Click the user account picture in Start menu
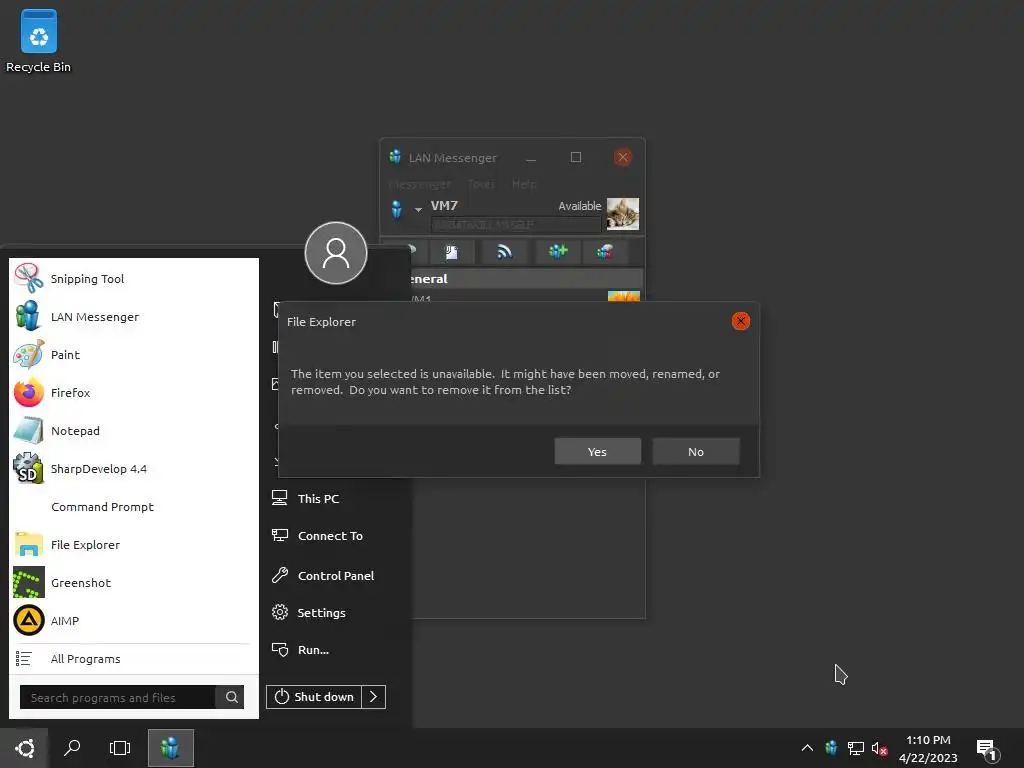1024x768 pixels. point(336,253)
